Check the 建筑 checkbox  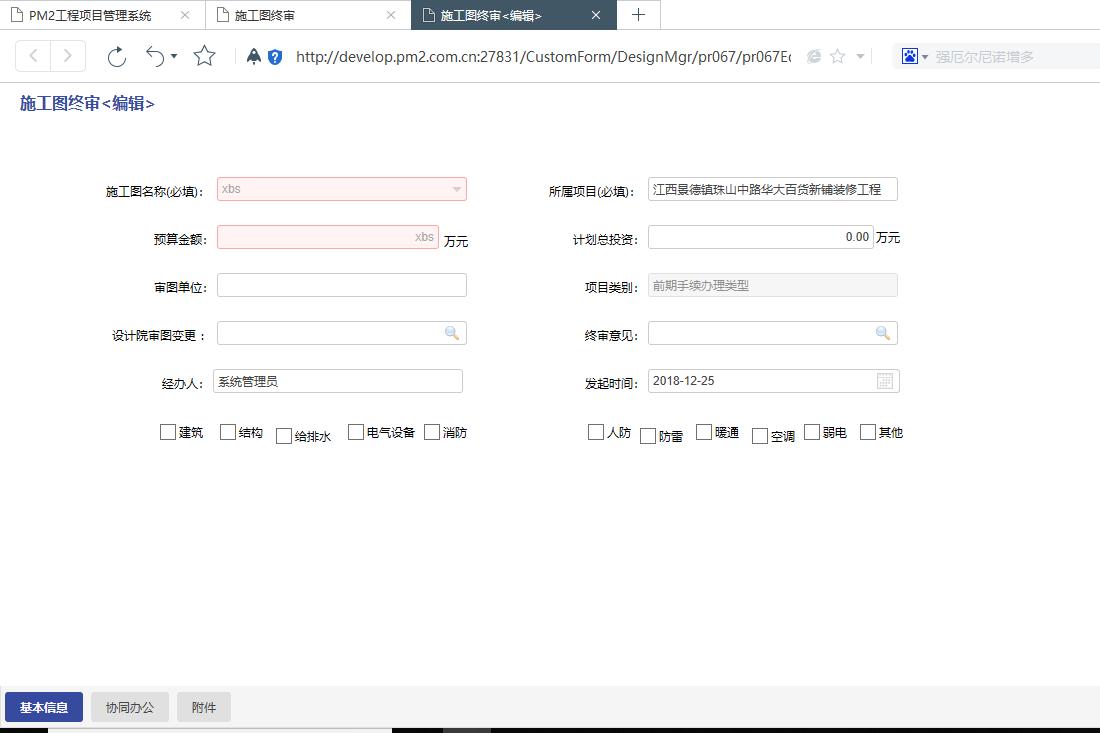point(168,432)
